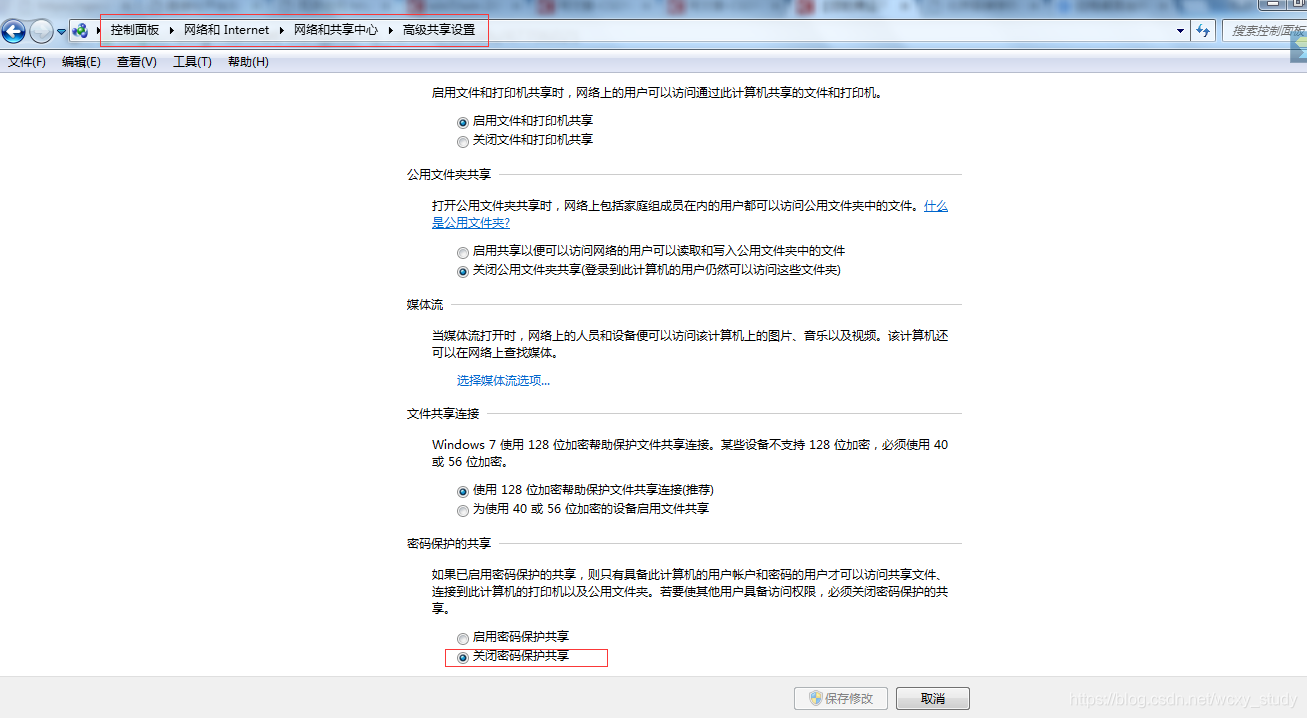Image resolution: width=1307 pixels, height=718 pixels.
Task: Click the 保存修改 button
Action: [x=840, y=698]
